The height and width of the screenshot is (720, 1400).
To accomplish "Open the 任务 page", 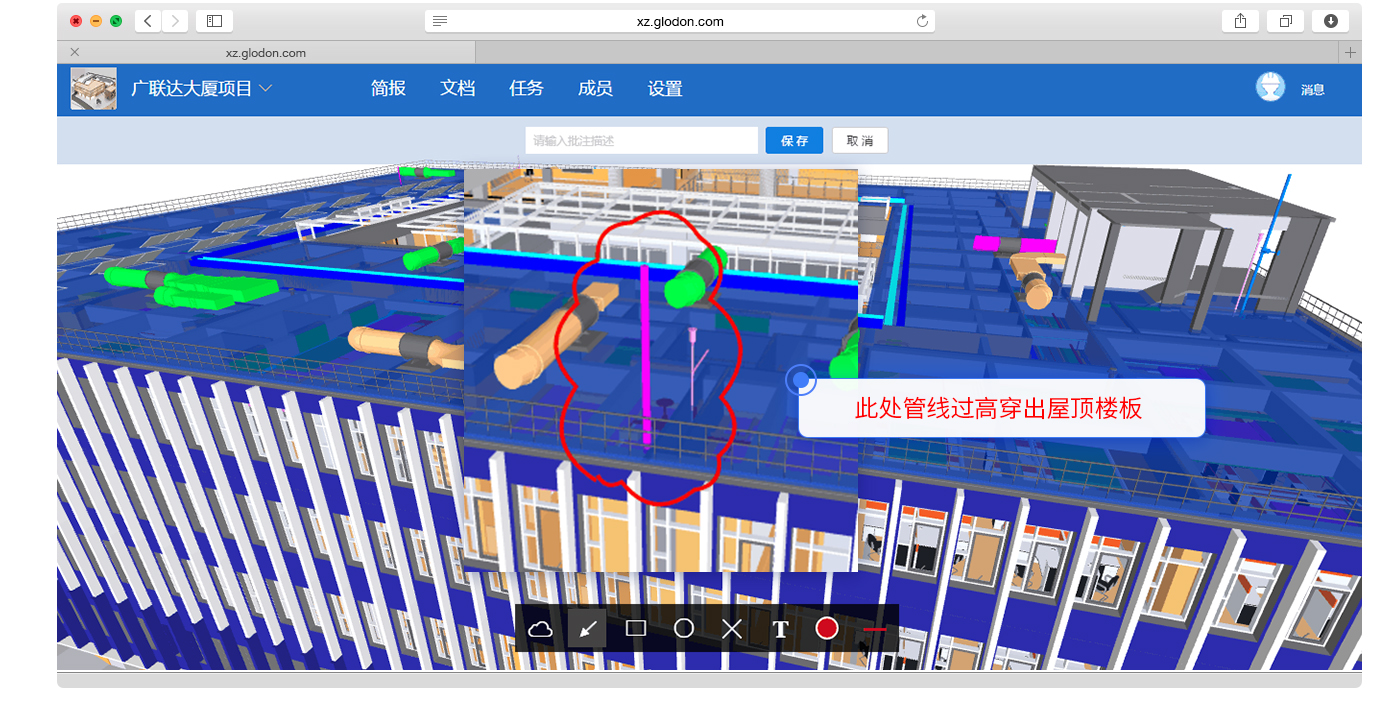I will [526, 89].
